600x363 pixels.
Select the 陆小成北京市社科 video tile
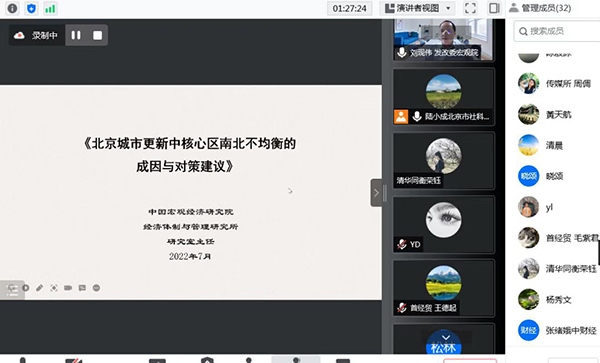443,97
